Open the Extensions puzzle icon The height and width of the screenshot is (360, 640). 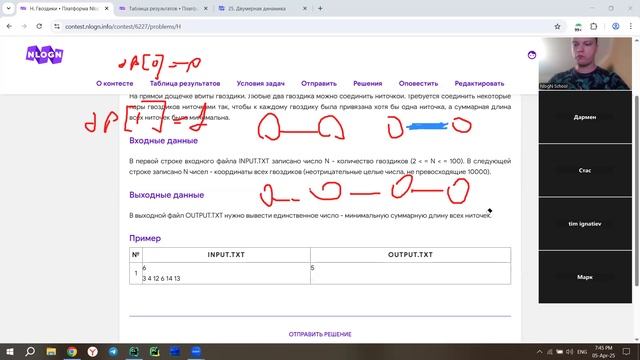pyautogui.click(x=593, y=27)
